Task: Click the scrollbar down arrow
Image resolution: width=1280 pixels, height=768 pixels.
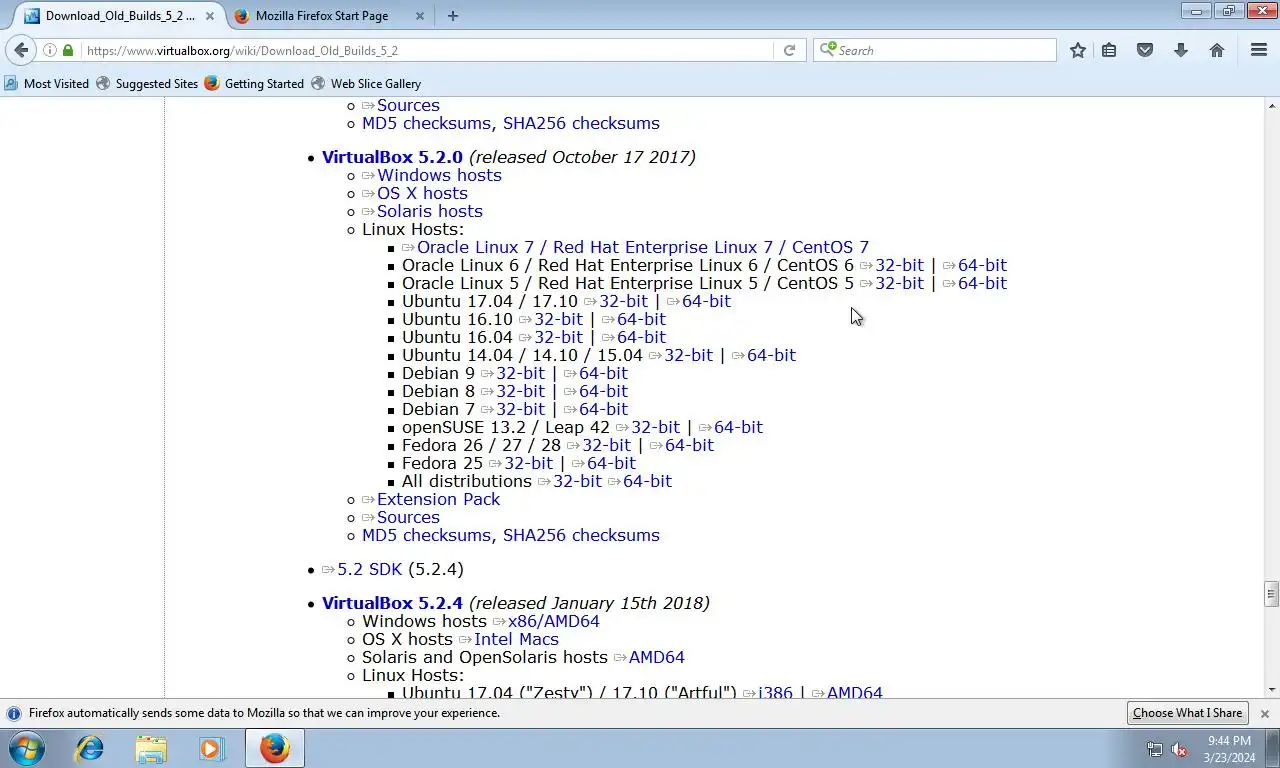Action: pyautogui.click(x=1272, y=689)
